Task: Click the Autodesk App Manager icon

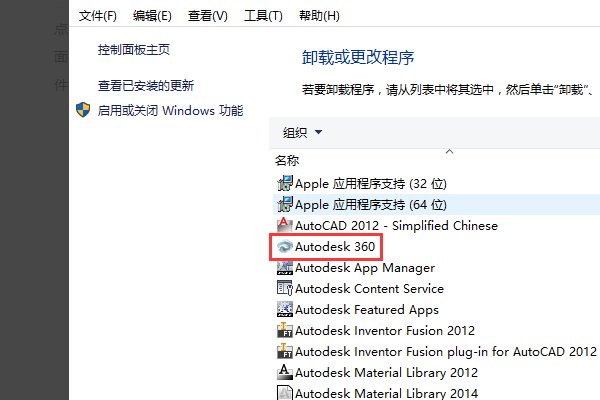Action: (x=285, y=268)
